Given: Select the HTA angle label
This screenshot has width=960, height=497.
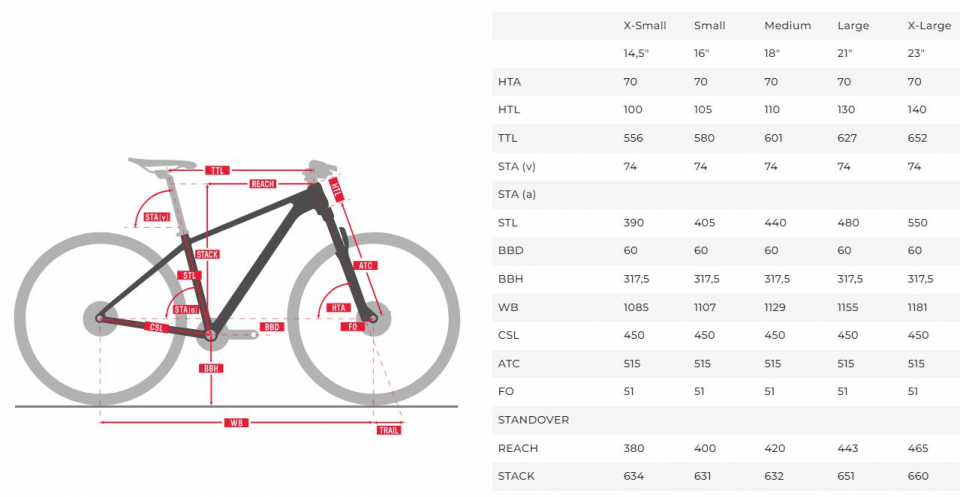Looking at the screenshot, I should 339,308.
